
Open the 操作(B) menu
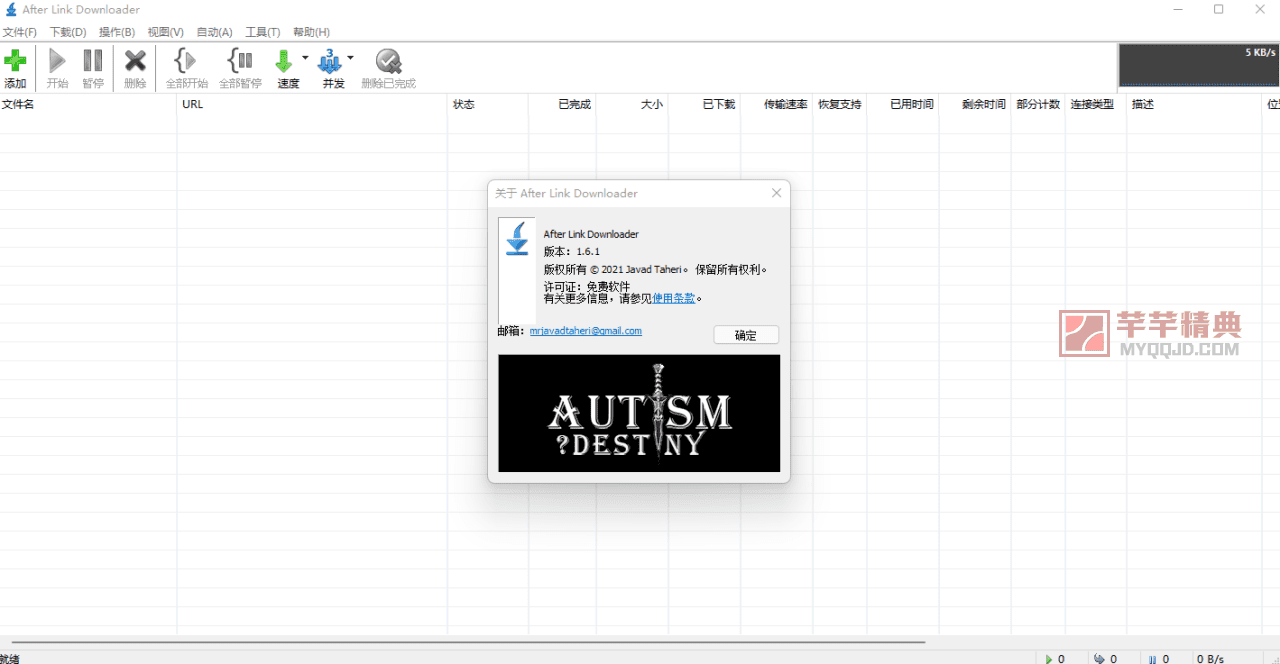coord(117,32)
